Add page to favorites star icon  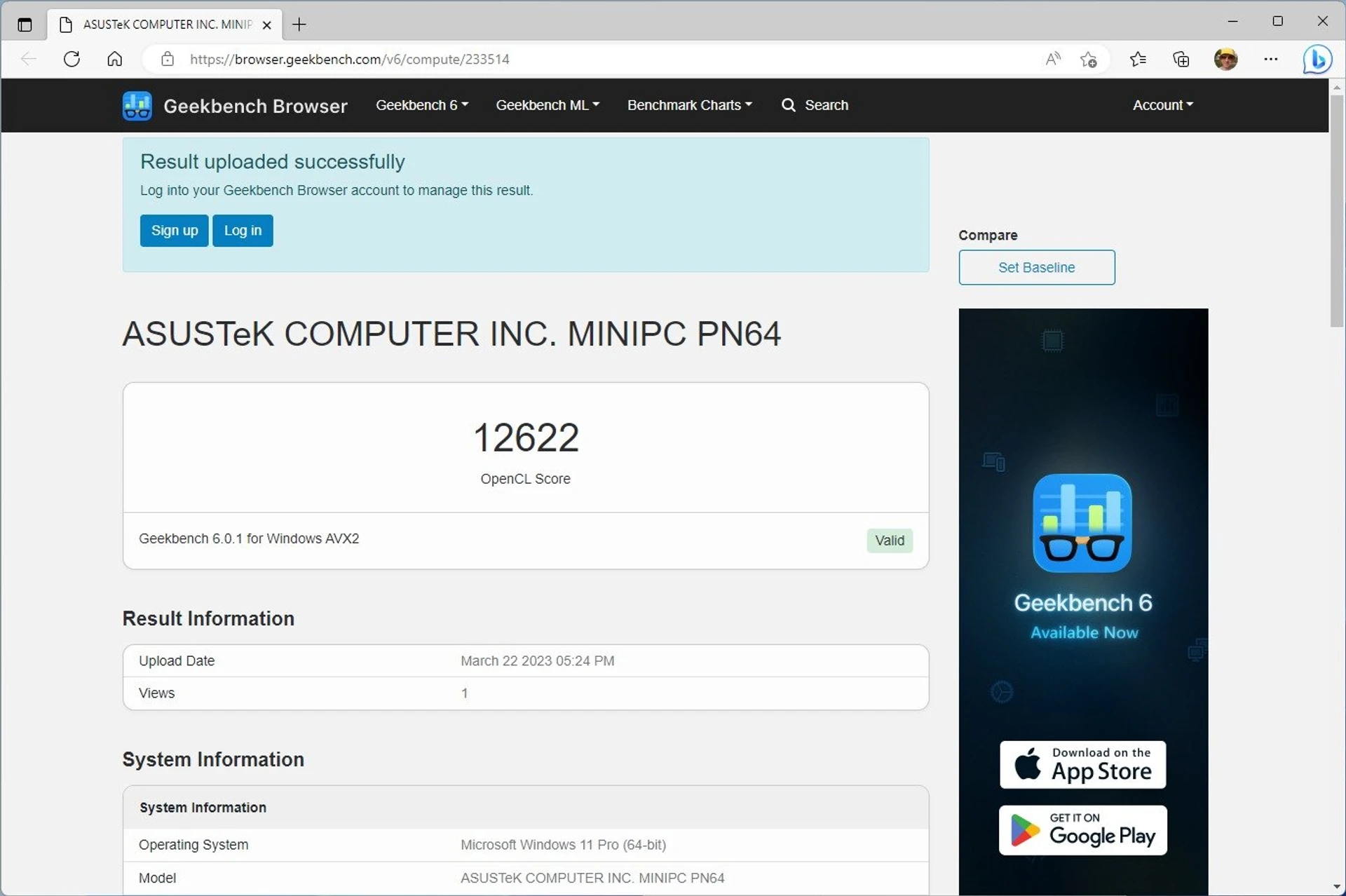pyautogui.click(x=1089, y=60)
